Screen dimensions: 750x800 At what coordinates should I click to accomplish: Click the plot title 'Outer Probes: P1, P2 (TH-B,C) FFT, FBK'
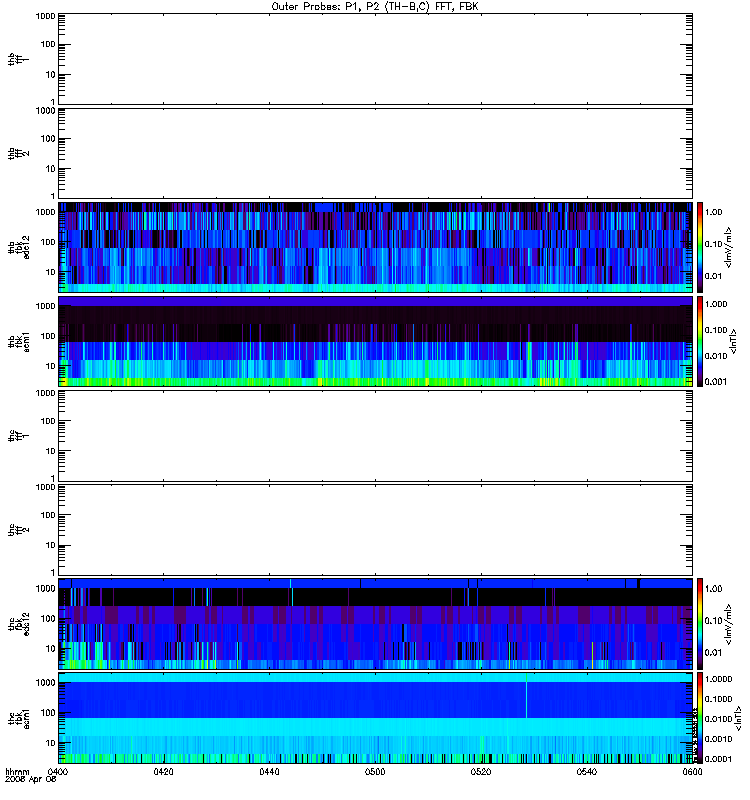pyautogui.click(x=374, y=7)
